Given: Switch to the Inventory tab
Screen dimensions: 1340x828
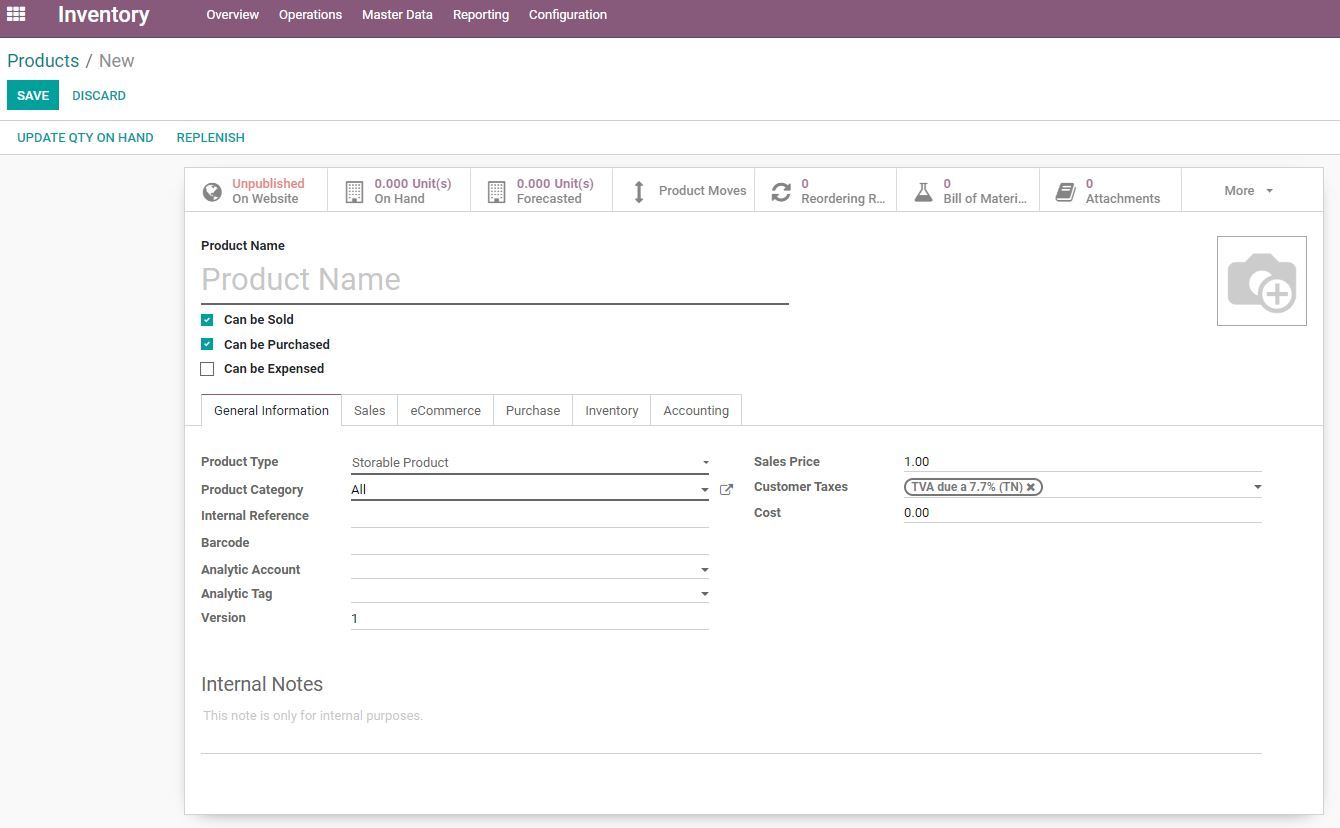Looking at the screenshot, I should click(x=611, y=411).
